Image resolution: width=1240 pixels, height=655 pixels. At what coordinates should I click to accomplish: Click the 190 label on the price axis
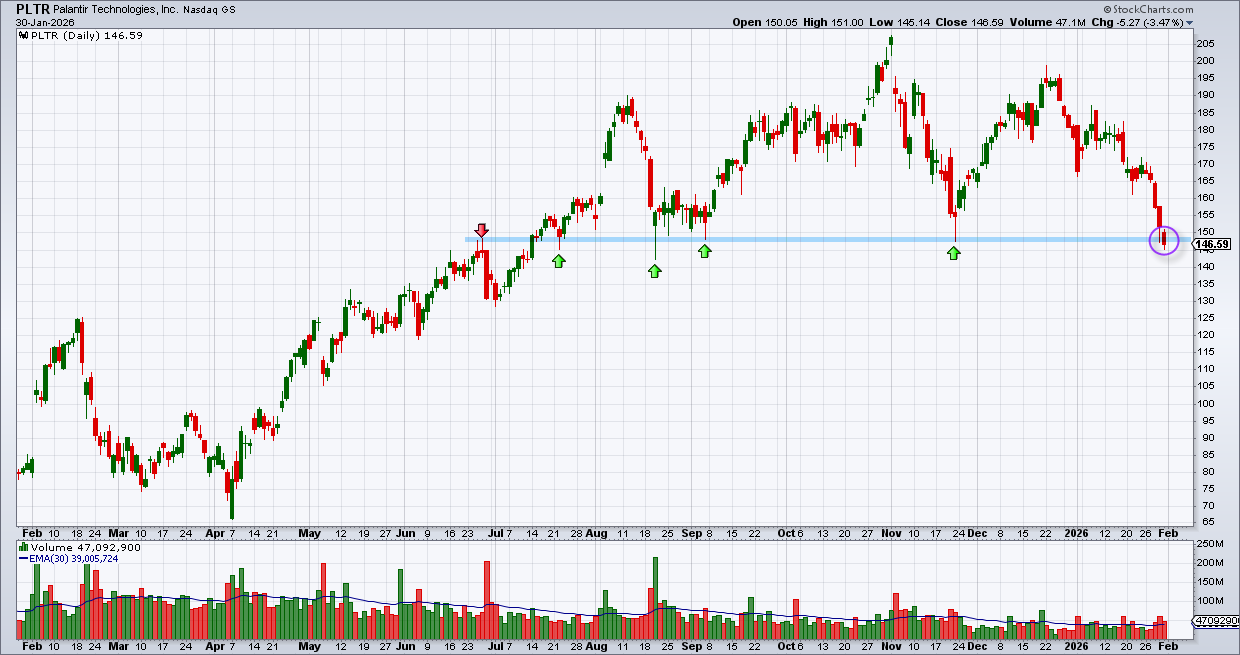tap(1207, 95)
